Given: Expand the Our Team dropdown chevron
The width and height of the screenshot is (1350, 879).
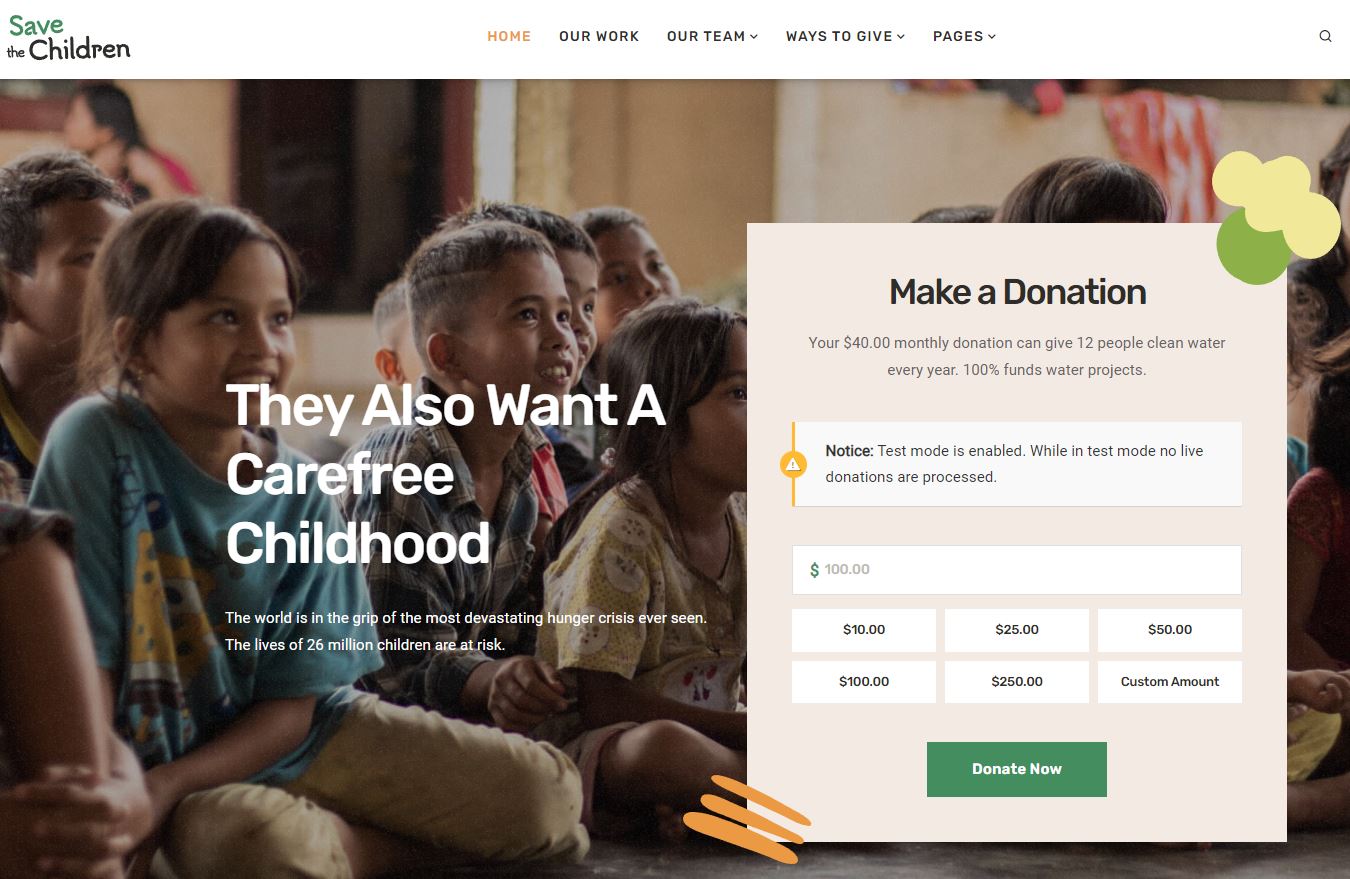Looking at the screenshot, I should pos(754,37).
